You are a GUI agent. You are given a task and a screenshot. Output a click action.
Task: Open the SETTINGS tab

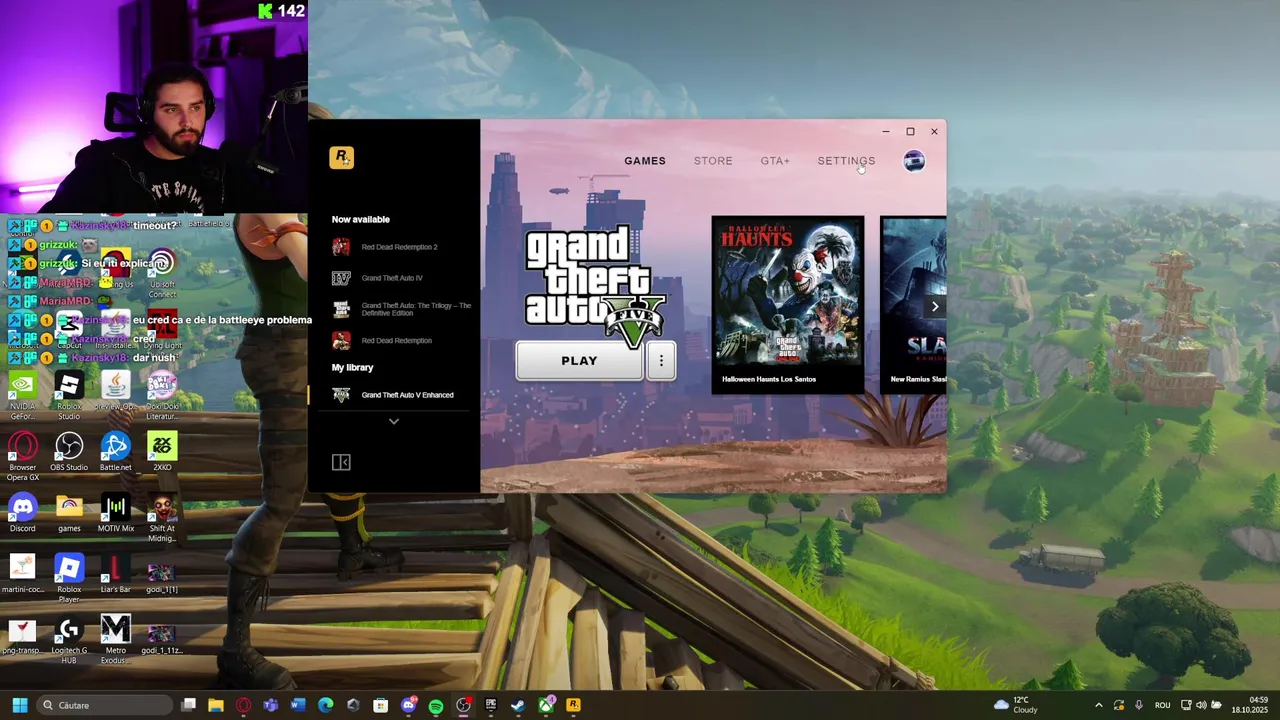[846, 161]
